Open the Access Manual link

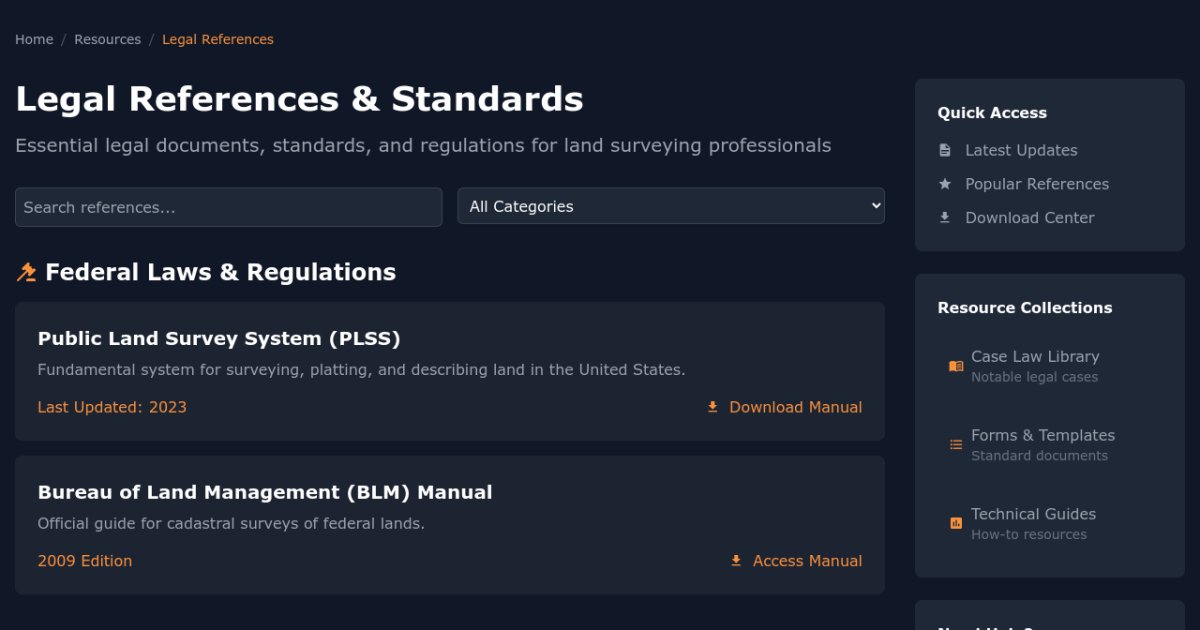(x=807, y=561)
